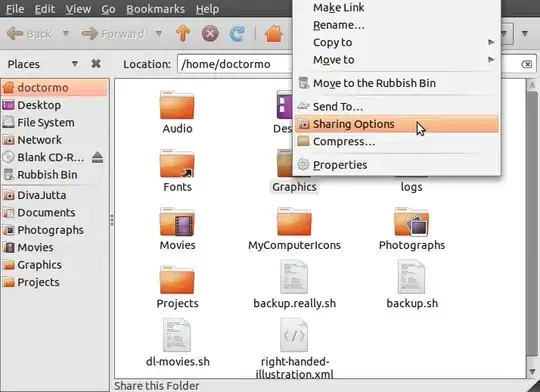Open the dropdown arrow at toolbar far right
The width and height of the screenshot is (540, 392).
pos(525,34)
